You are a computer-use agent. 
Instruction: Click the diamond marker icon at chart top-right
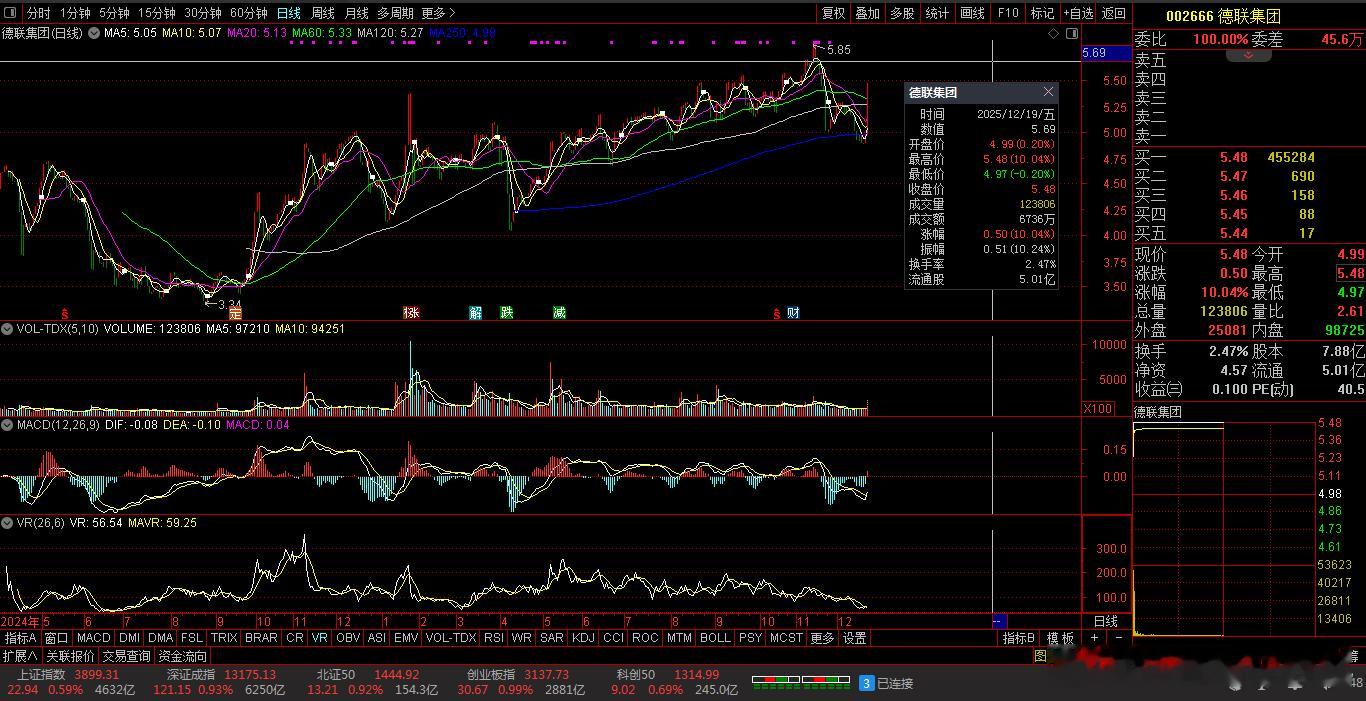1054,34
